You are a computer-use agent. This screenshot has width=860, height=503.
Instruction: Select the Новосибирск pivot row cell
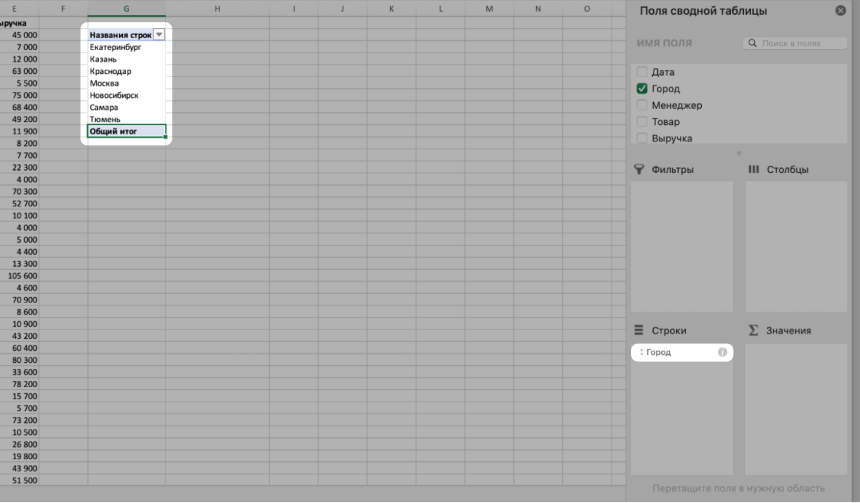tap(126, 95)
